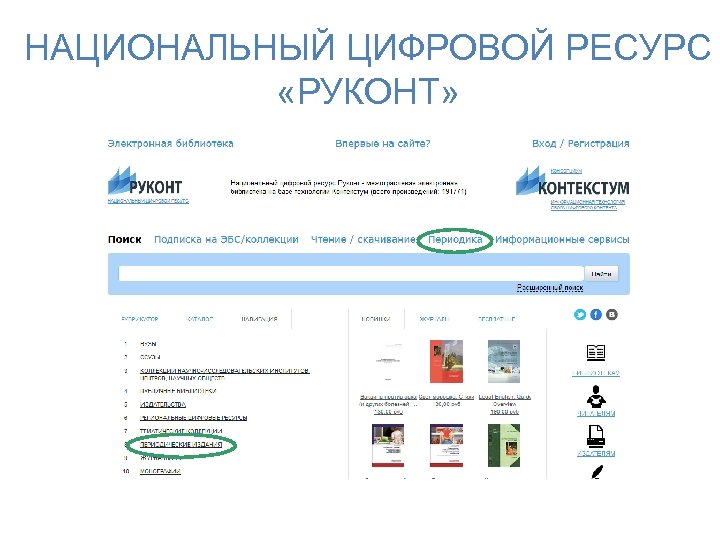Open the Издательства rubric link
This screenshot has width=720, height=540.
[x=163, y=404]
